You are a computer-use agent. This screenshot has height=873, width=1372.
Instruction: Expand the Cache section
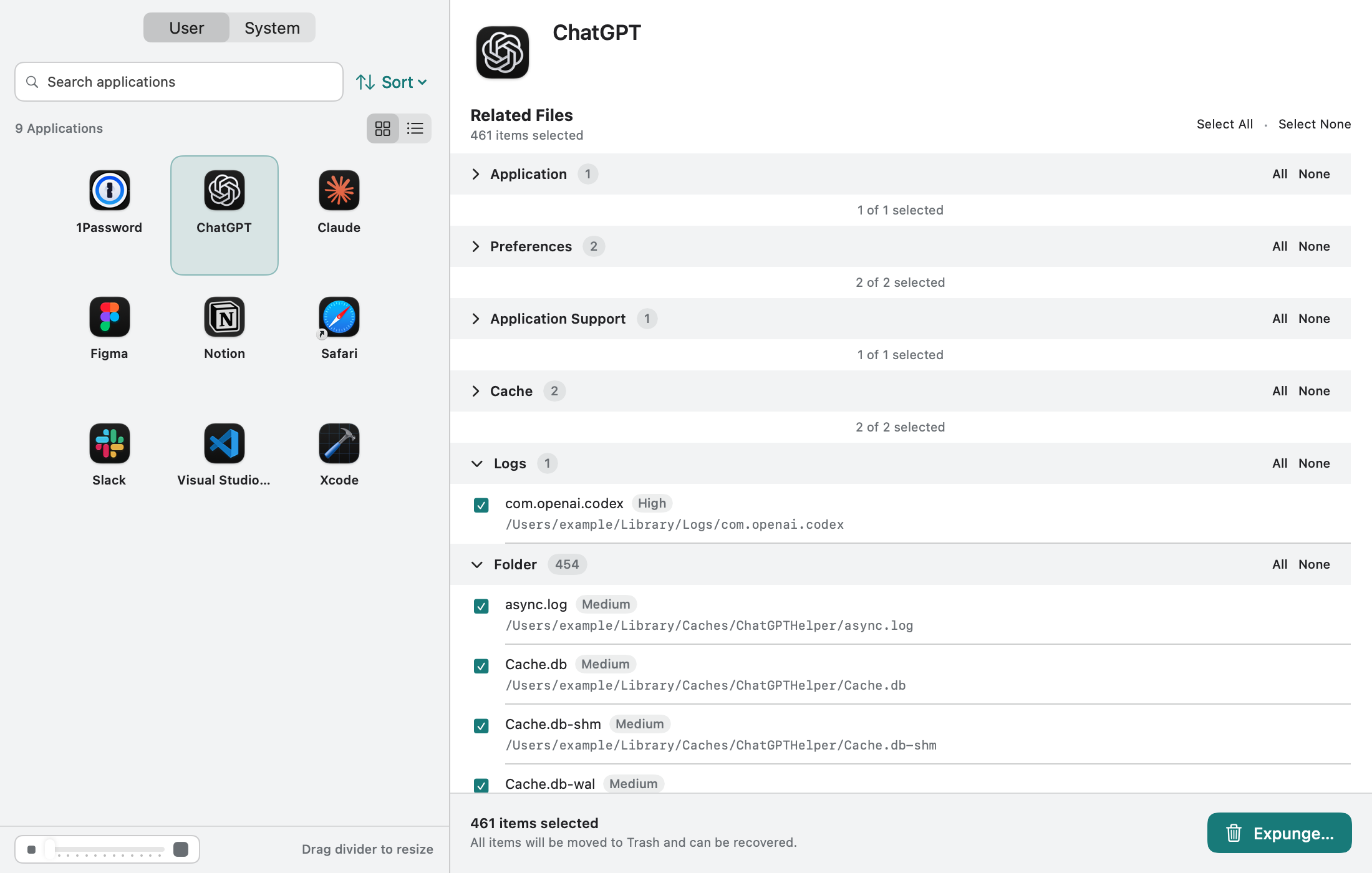[x=476, y=391]
